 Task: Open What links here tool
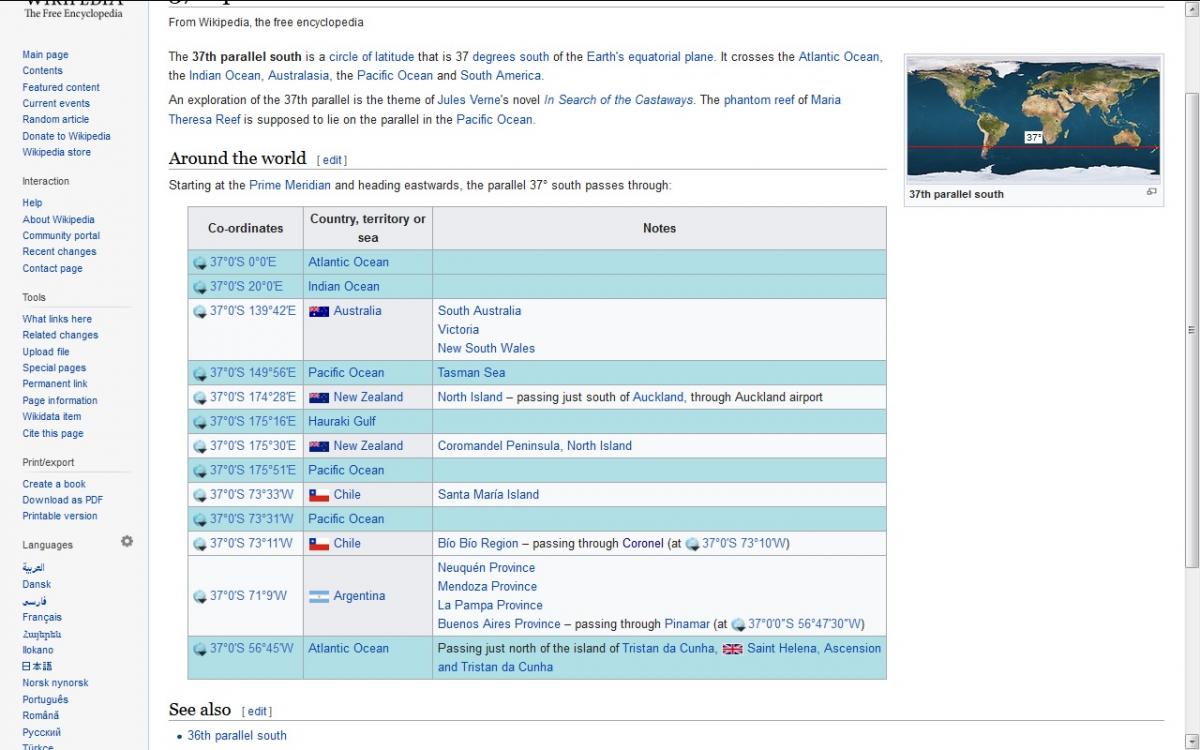point(57,319)
